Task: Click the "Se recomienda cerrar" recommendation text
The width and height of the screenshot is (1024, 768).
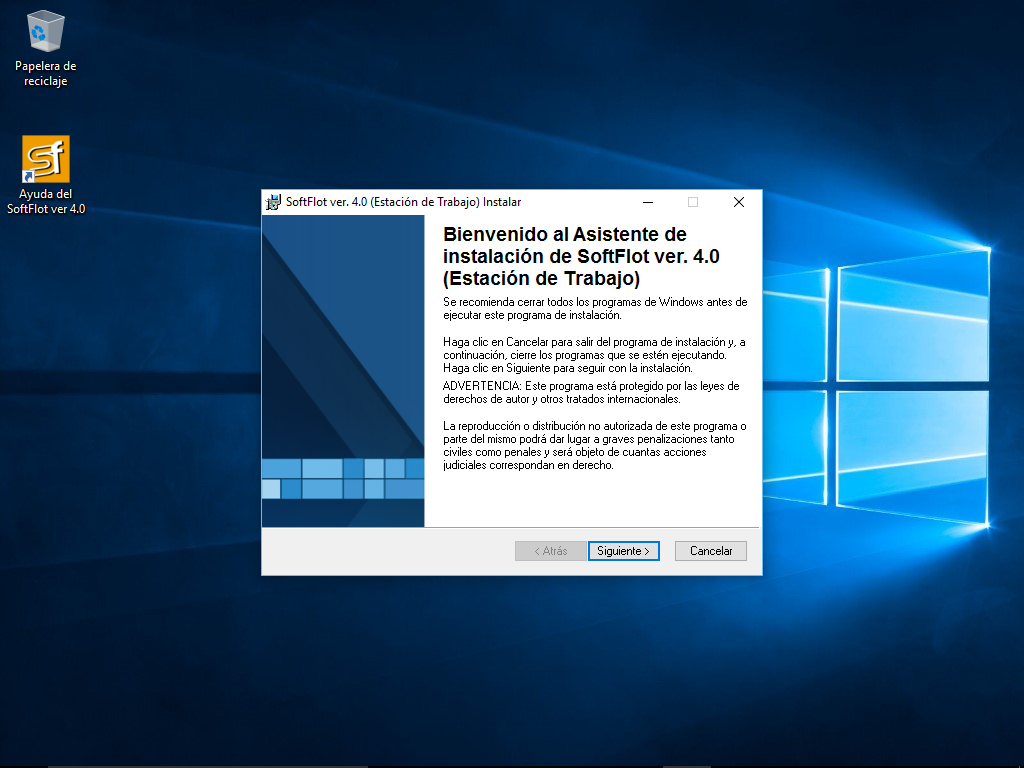Action: [594, 308]
